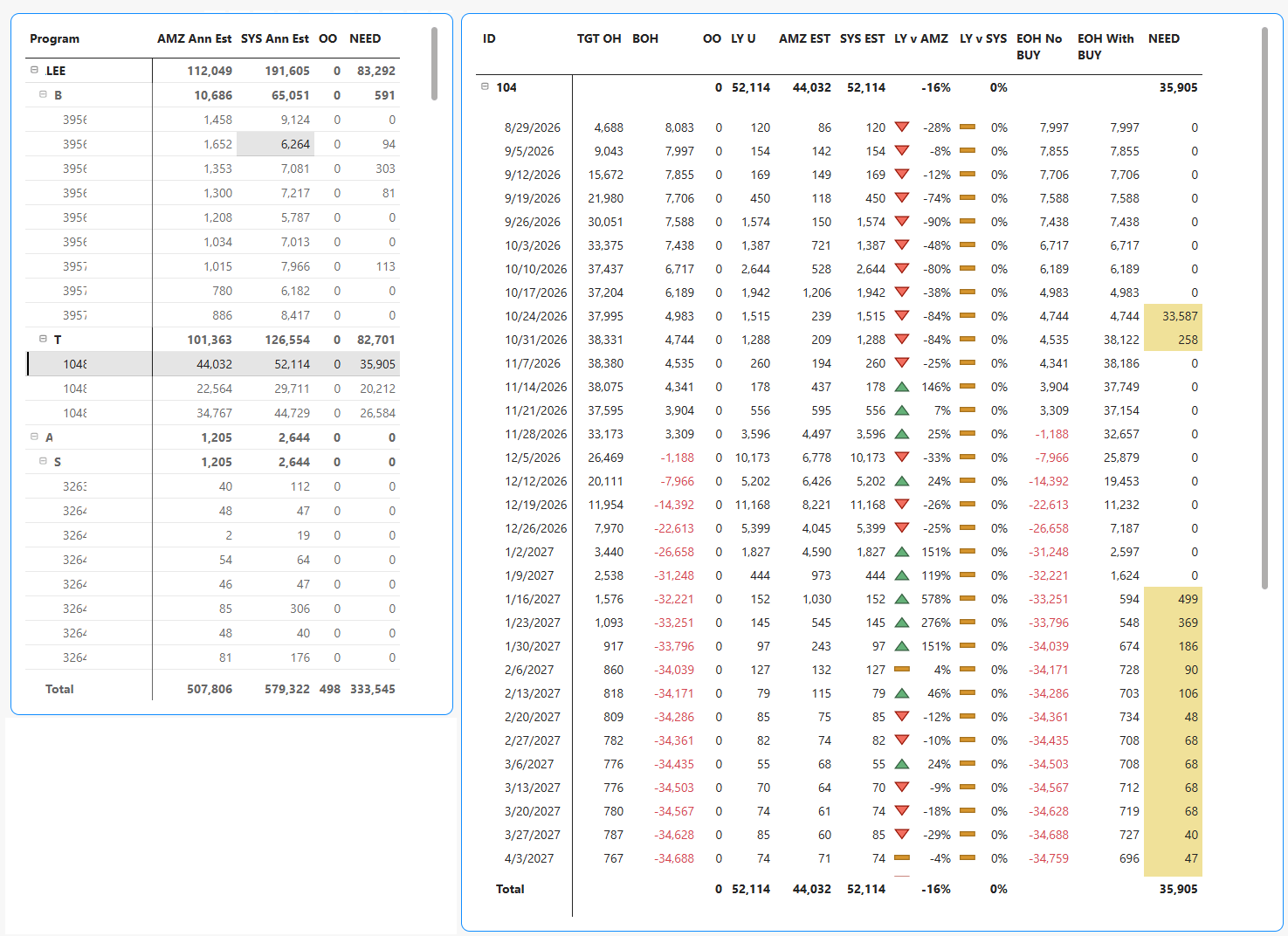
Task: Click LY v AMZ orange dash in 2/6/2027 row
Action: point(902,670)
